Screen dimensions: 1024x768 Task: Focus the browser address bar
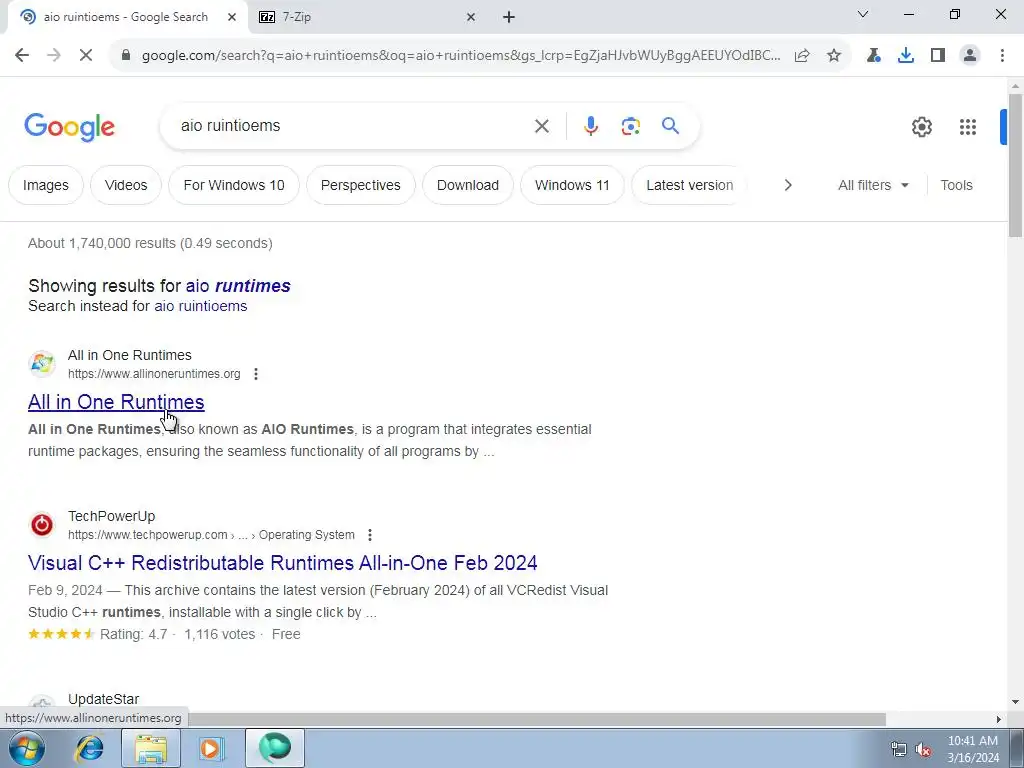[460, 56]
